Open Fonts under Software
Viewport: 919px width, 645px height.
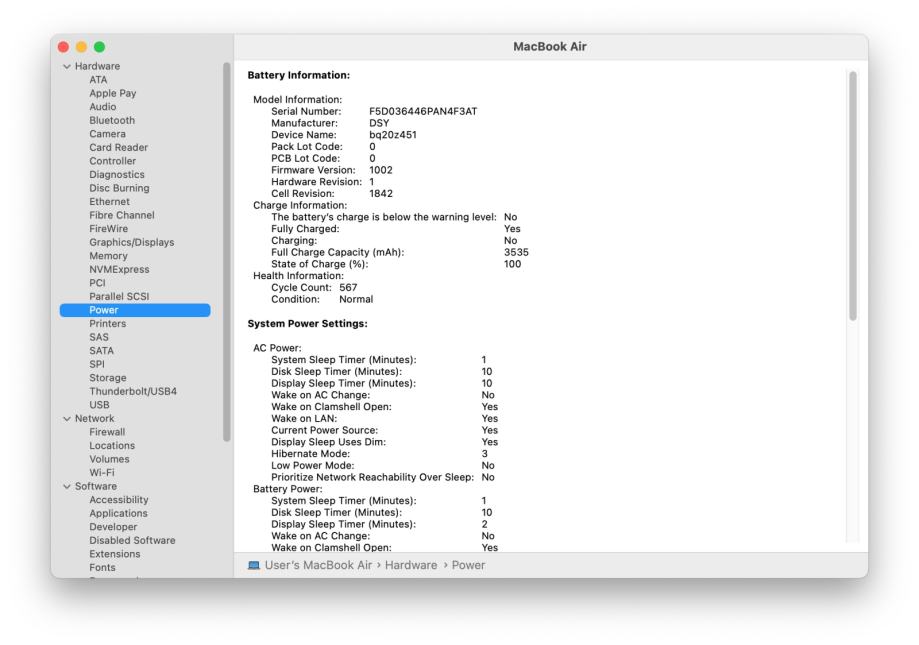click(103, 567)
